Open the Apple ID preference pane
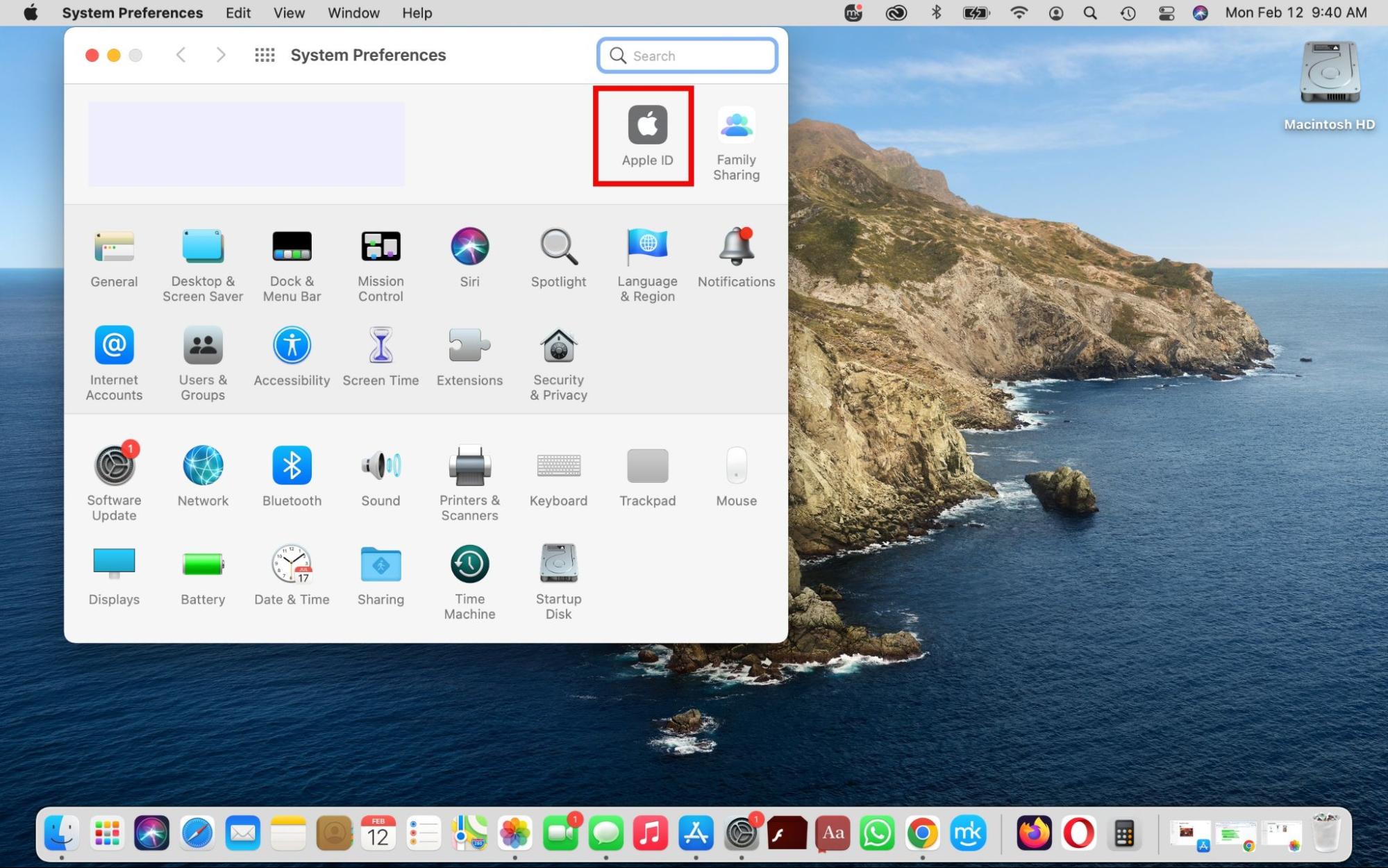The image size is (1388, 868). click(647, 136)
